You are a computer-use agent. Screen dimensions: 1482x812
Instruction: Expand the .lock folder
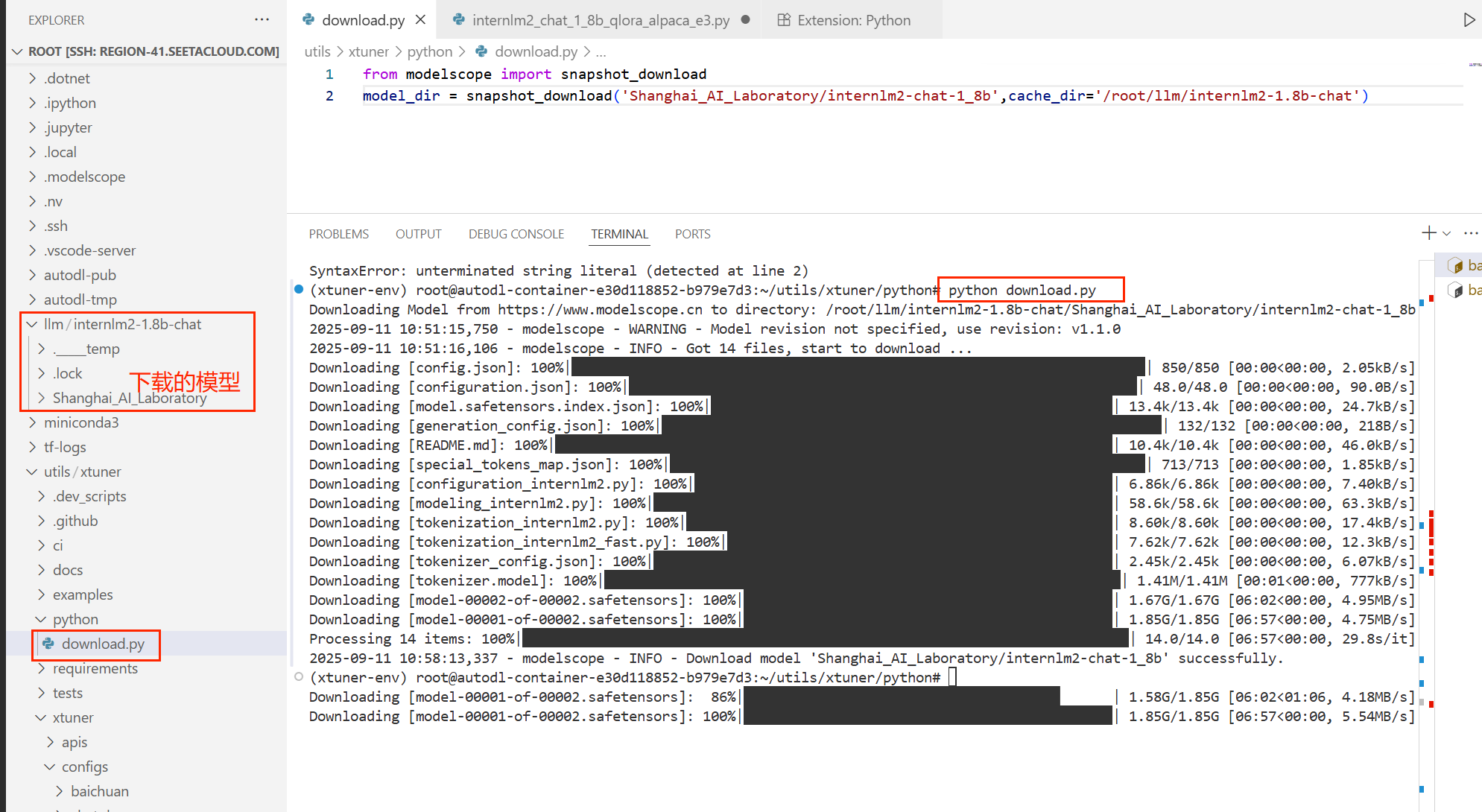click(146, 373)
